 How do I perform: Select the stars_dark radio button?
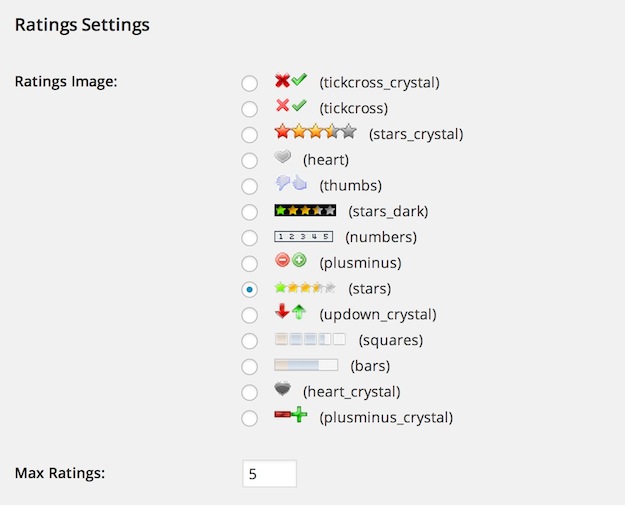pos(250,212)
